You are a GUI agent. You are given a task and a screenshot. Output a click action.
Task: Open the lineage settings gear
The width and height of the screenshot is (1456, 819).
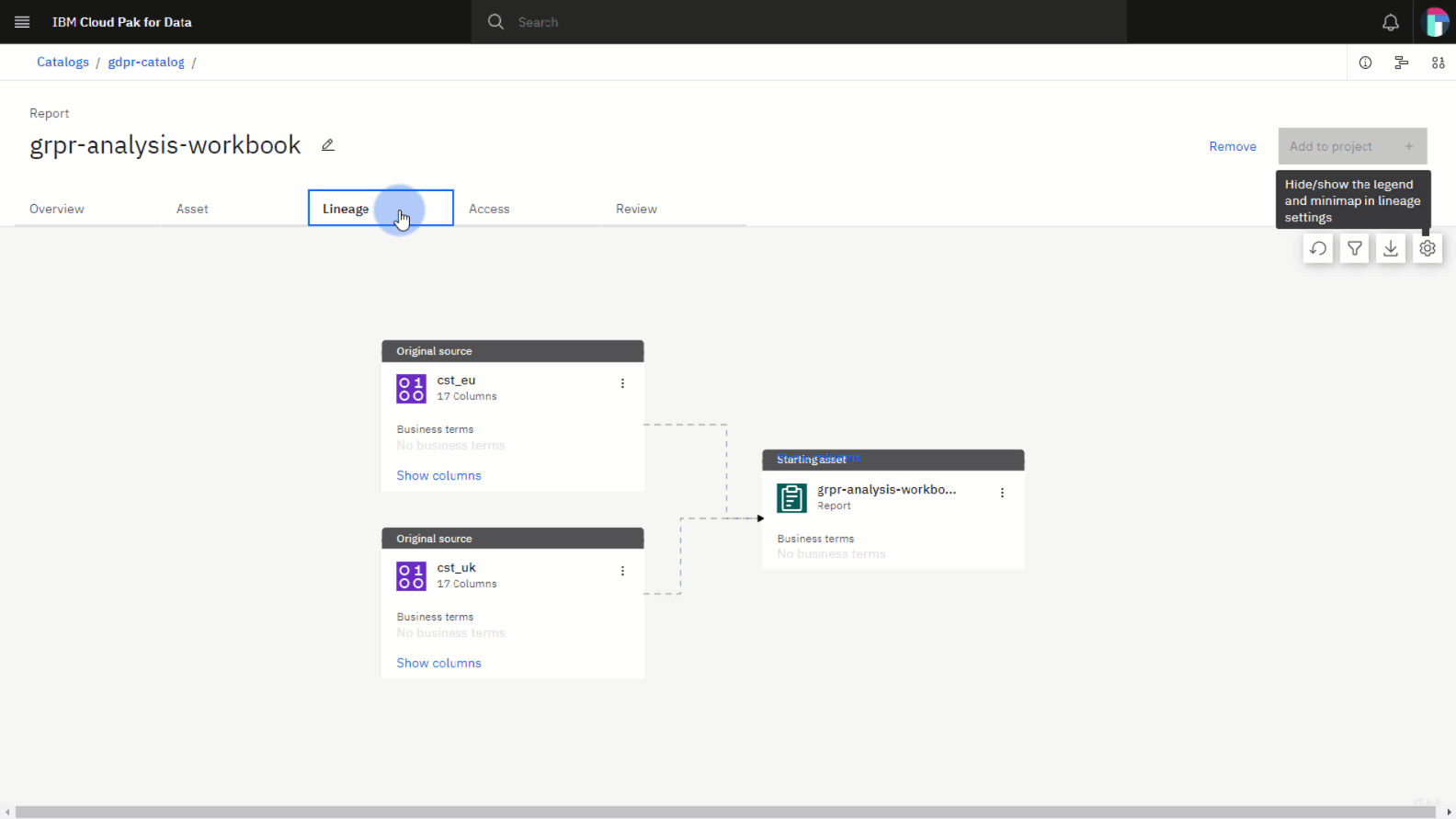click(1428, 248)
